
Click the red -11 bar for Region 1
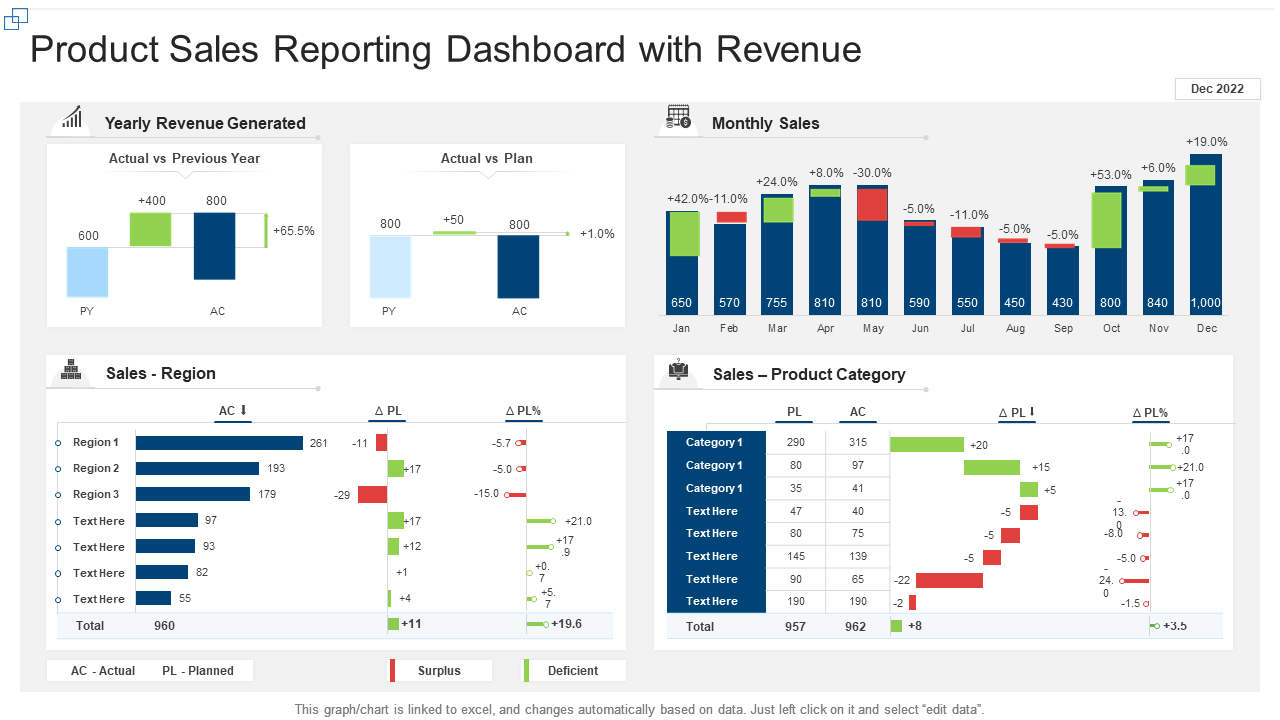tap(381, 442)
